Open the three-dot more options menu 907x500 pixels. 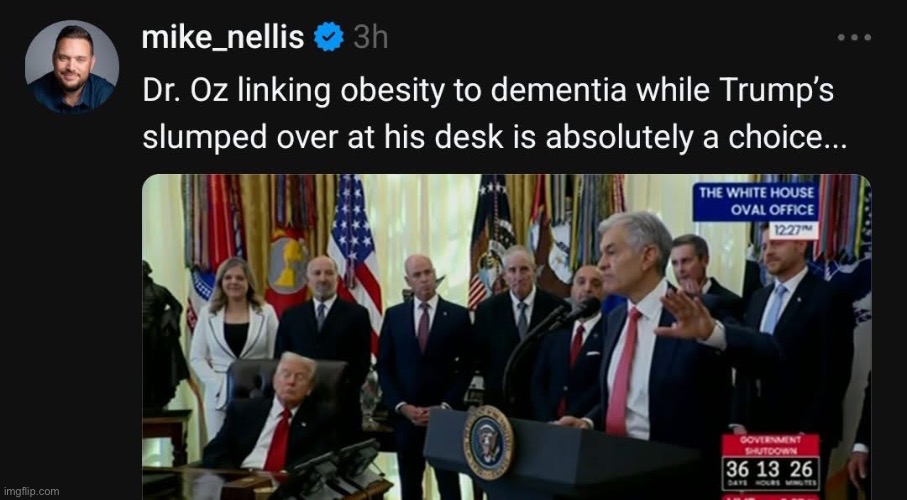pos(854,38)
